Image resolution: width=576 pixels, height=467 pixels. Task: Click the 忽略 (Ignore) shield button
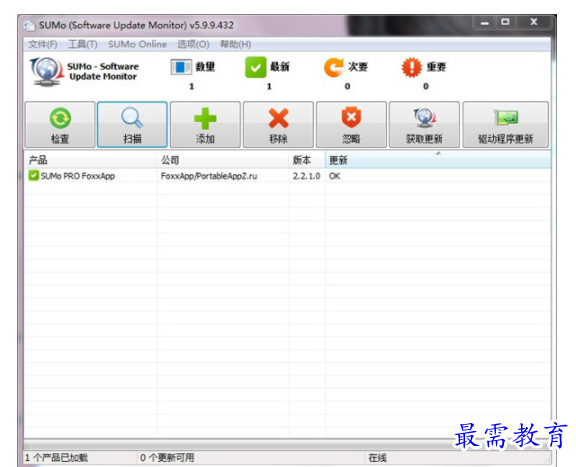(x=351, y=125)
